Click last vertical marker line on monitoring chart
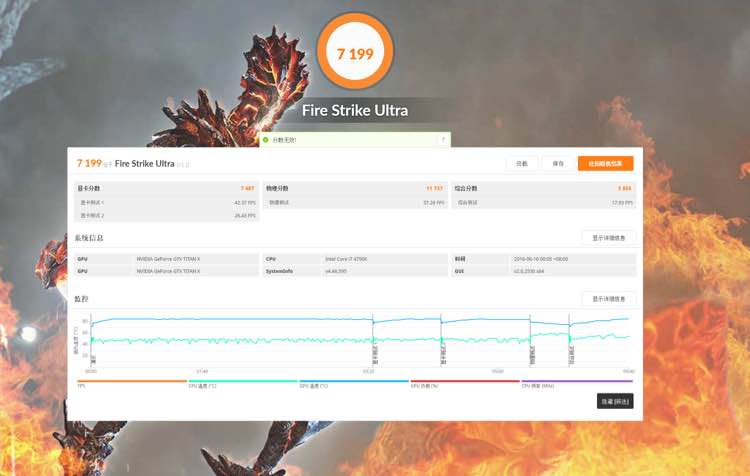Screen dimensions: 750x476 pyautogui.click(x=569, y=341)
